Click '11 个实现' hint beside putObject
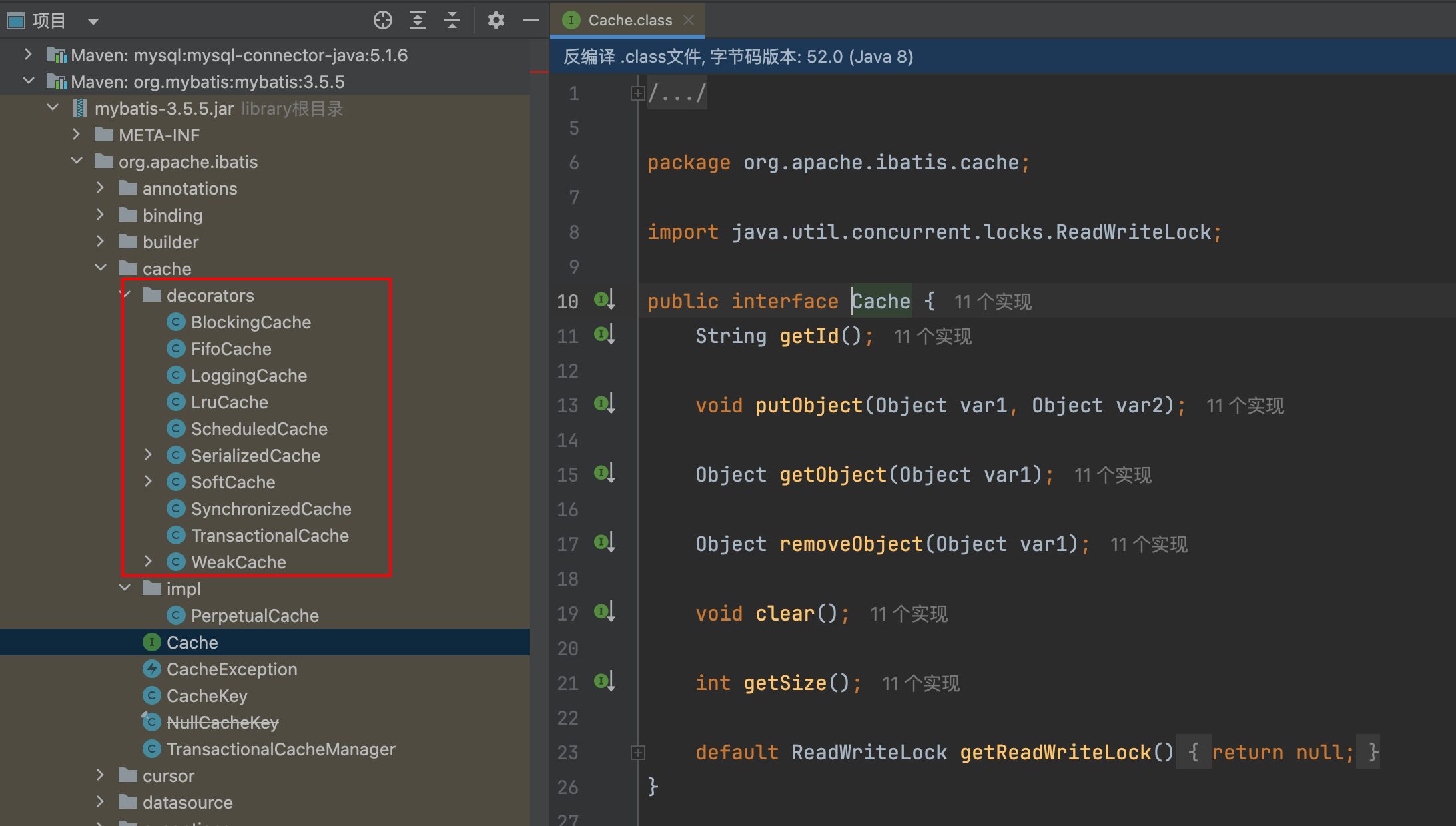The height and width of the screenshot is (826, 1456). click(x=1245, y=406)
